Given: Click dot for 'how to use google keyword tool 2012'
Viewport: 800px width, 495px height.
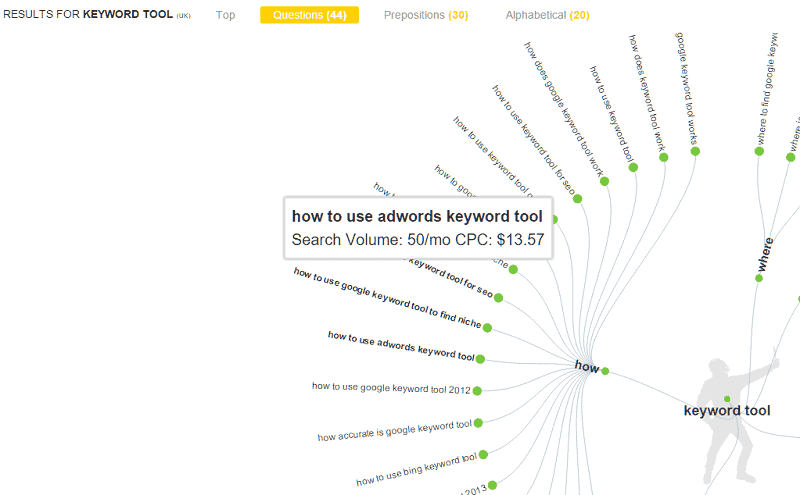Looking at the screenshot, I should (478, 391).
